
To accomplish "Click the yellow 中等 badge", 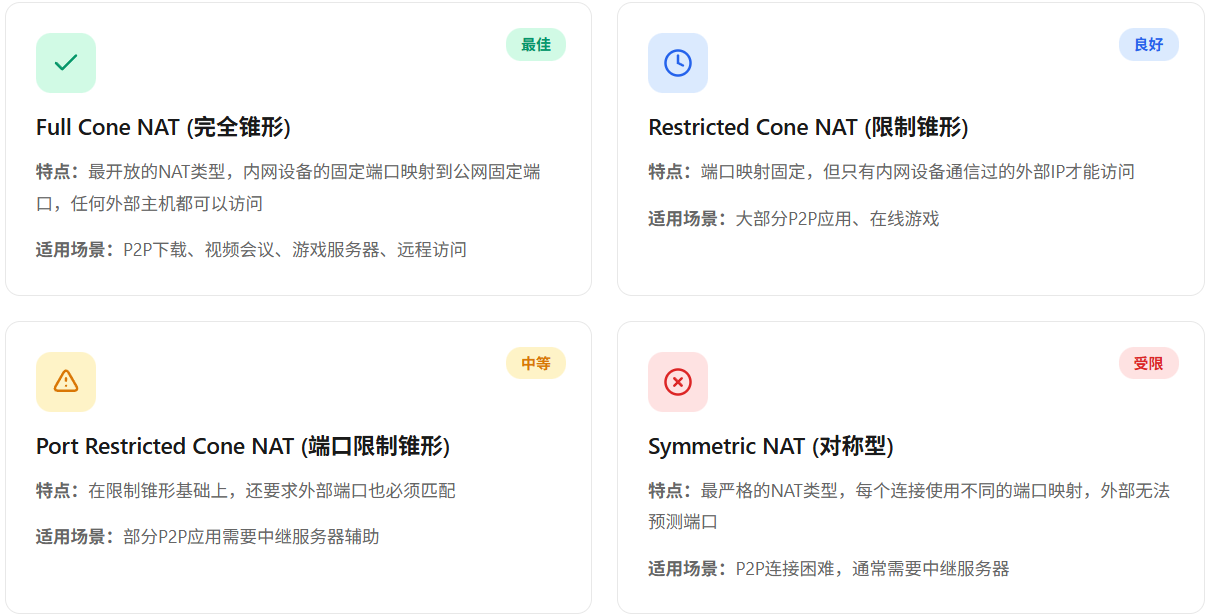I will click(536, 363).
